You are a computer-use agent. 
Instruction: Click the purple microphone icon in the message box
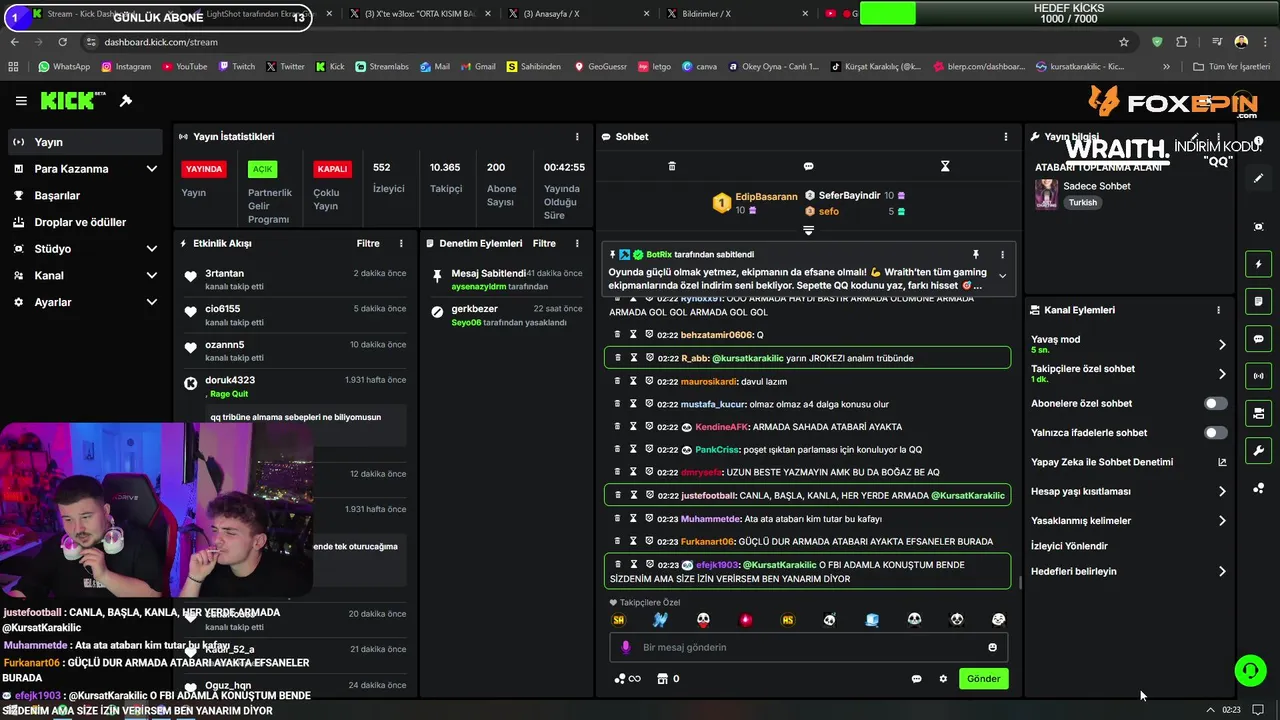(x=626, y=647)
